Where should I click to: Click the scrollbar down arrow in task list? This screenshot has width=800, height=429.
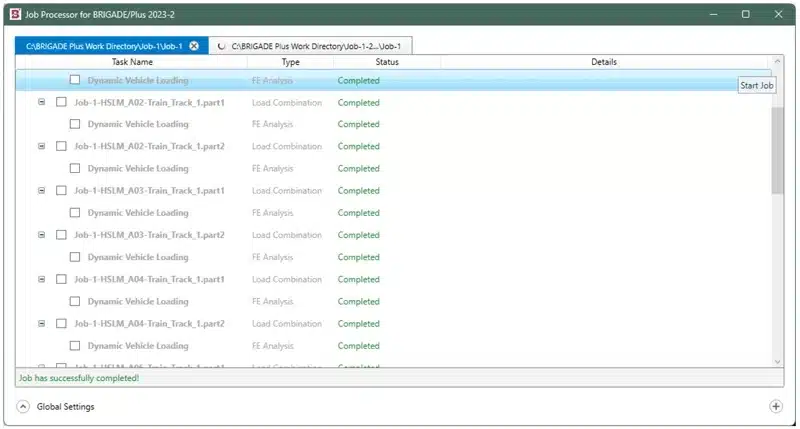pyautogui.click(x=777, y=361)
